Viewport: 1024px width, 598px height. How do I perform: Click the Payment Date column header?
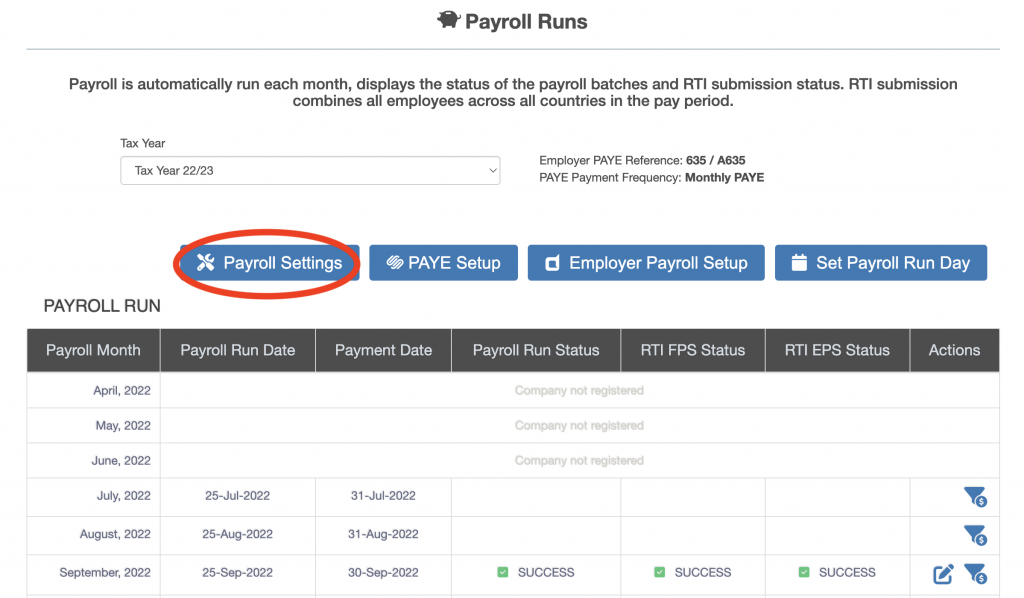(x=383, y=350)
